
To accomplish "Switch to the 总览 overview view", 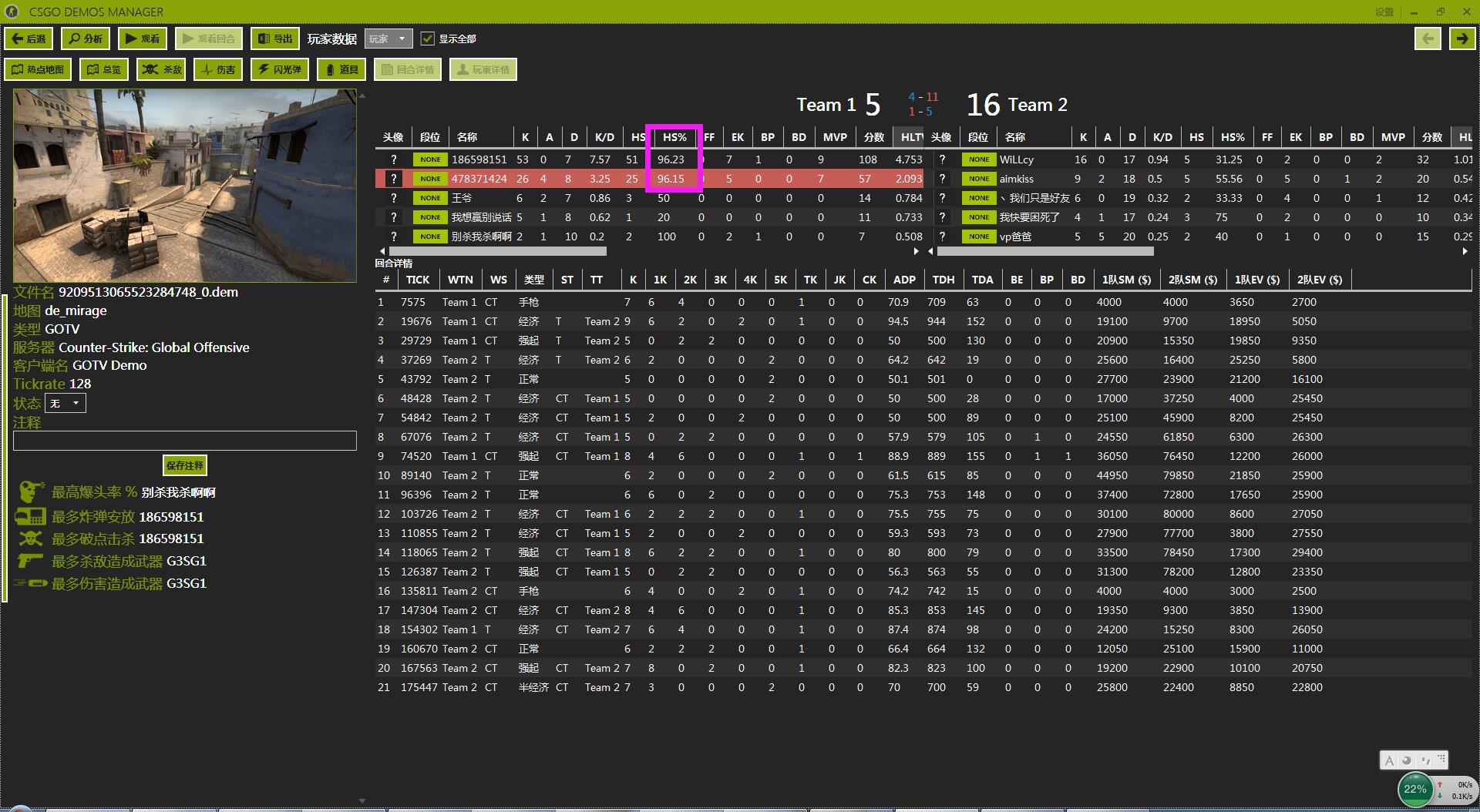I will [x=104, y=69].
